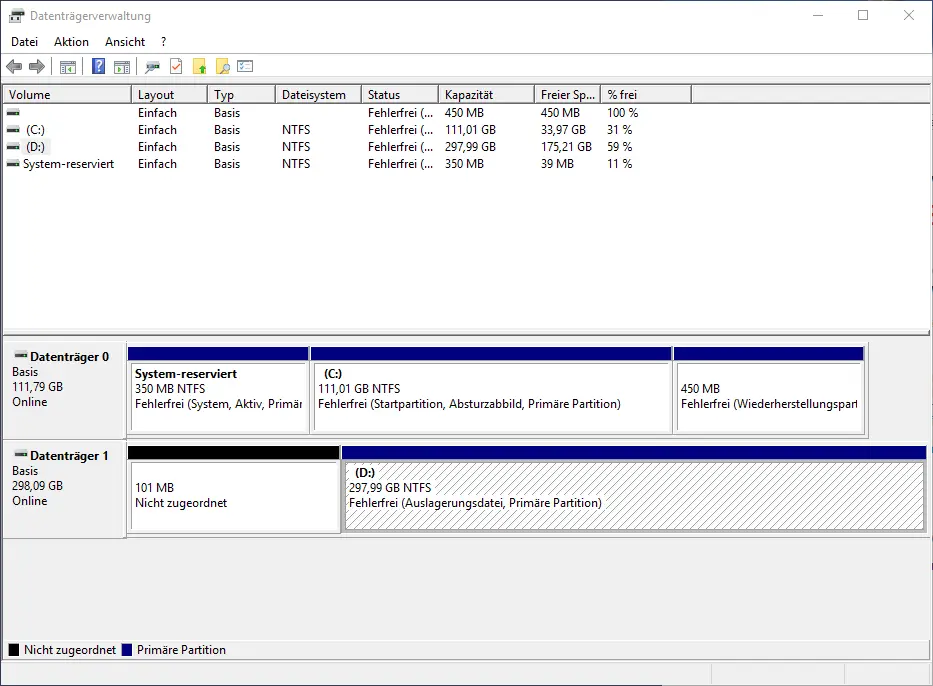
Task: Click the disk icon beside Datenträger 1
Action: coord(21,455)
